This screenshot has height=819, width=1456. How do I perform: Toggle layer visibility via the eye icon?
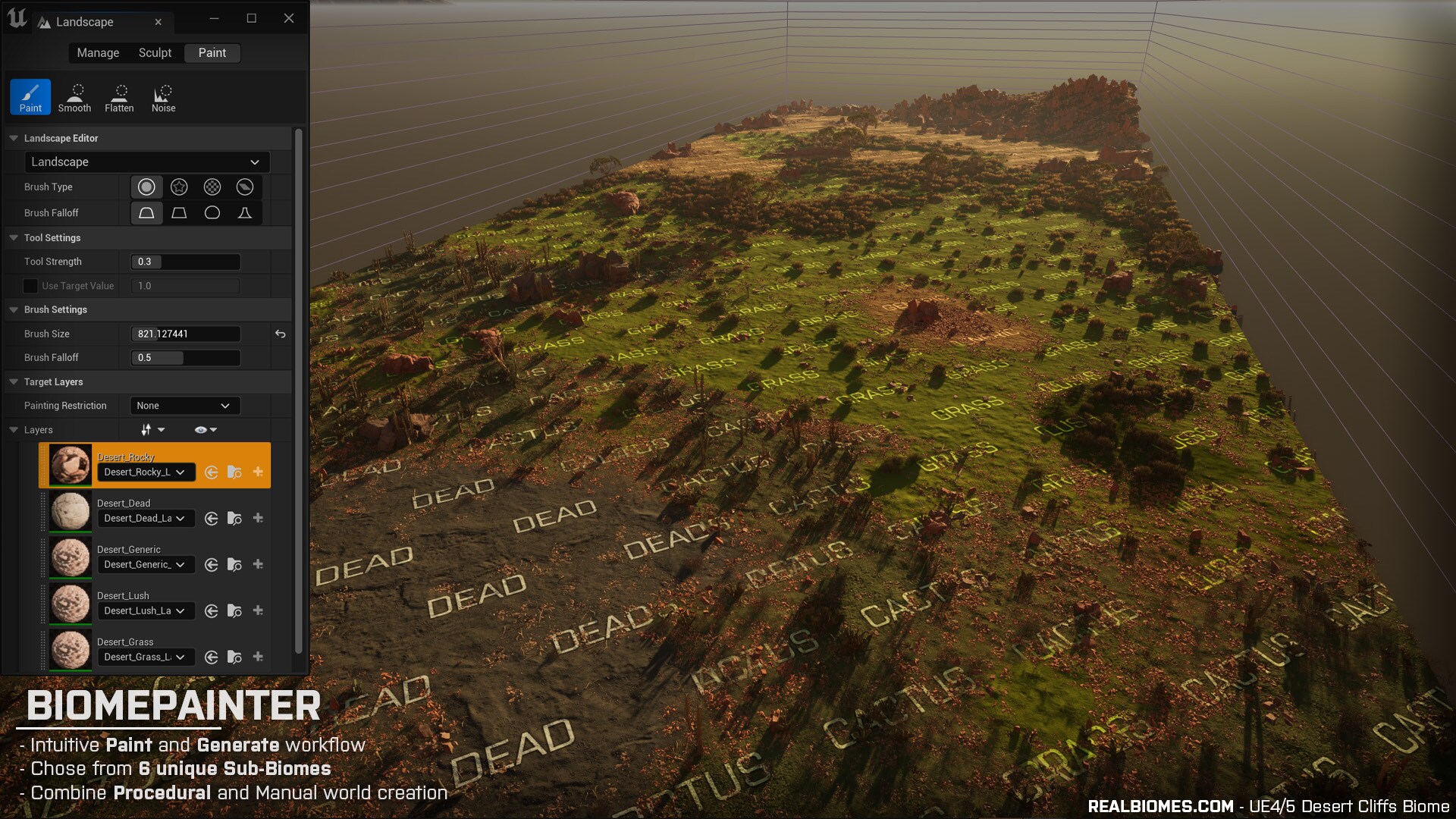201,429
